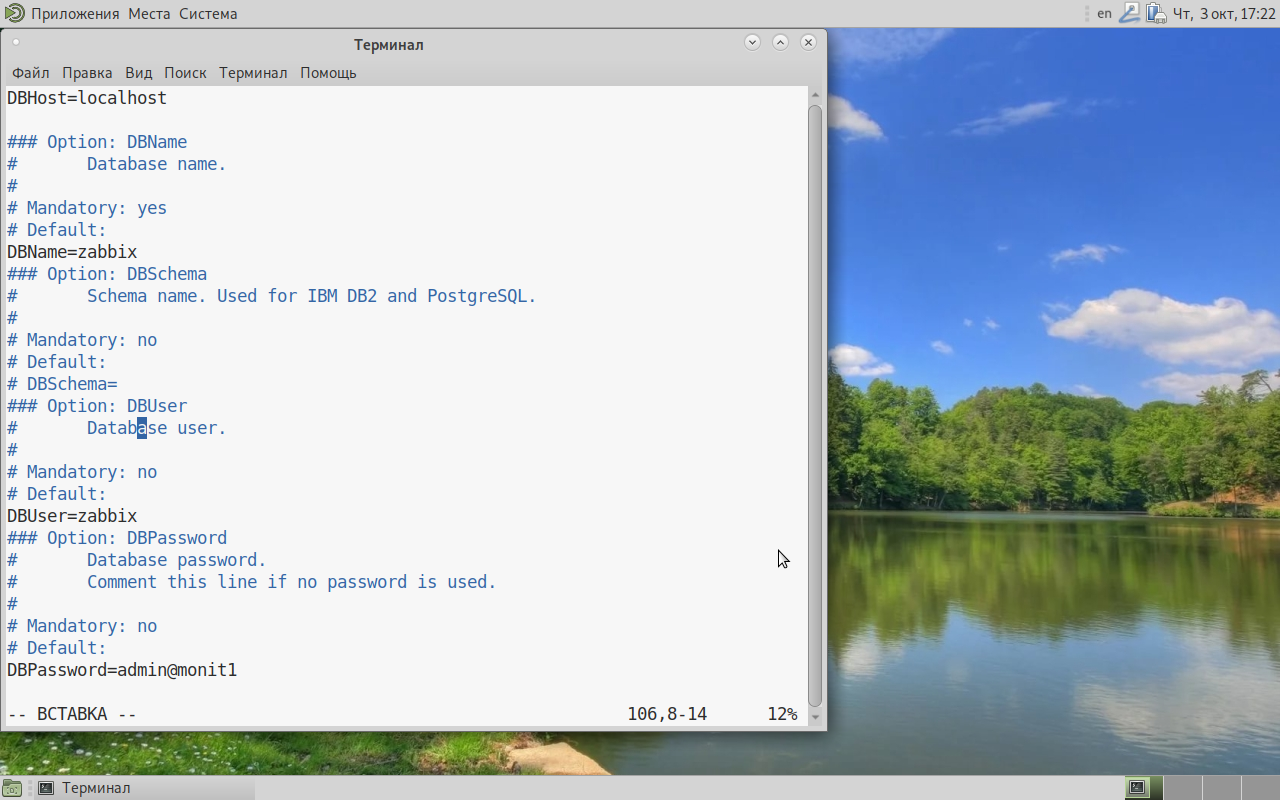Click the show desktop icon in bottom panel
Viewport: 1280px width, 800px height.
click(11, 788)
